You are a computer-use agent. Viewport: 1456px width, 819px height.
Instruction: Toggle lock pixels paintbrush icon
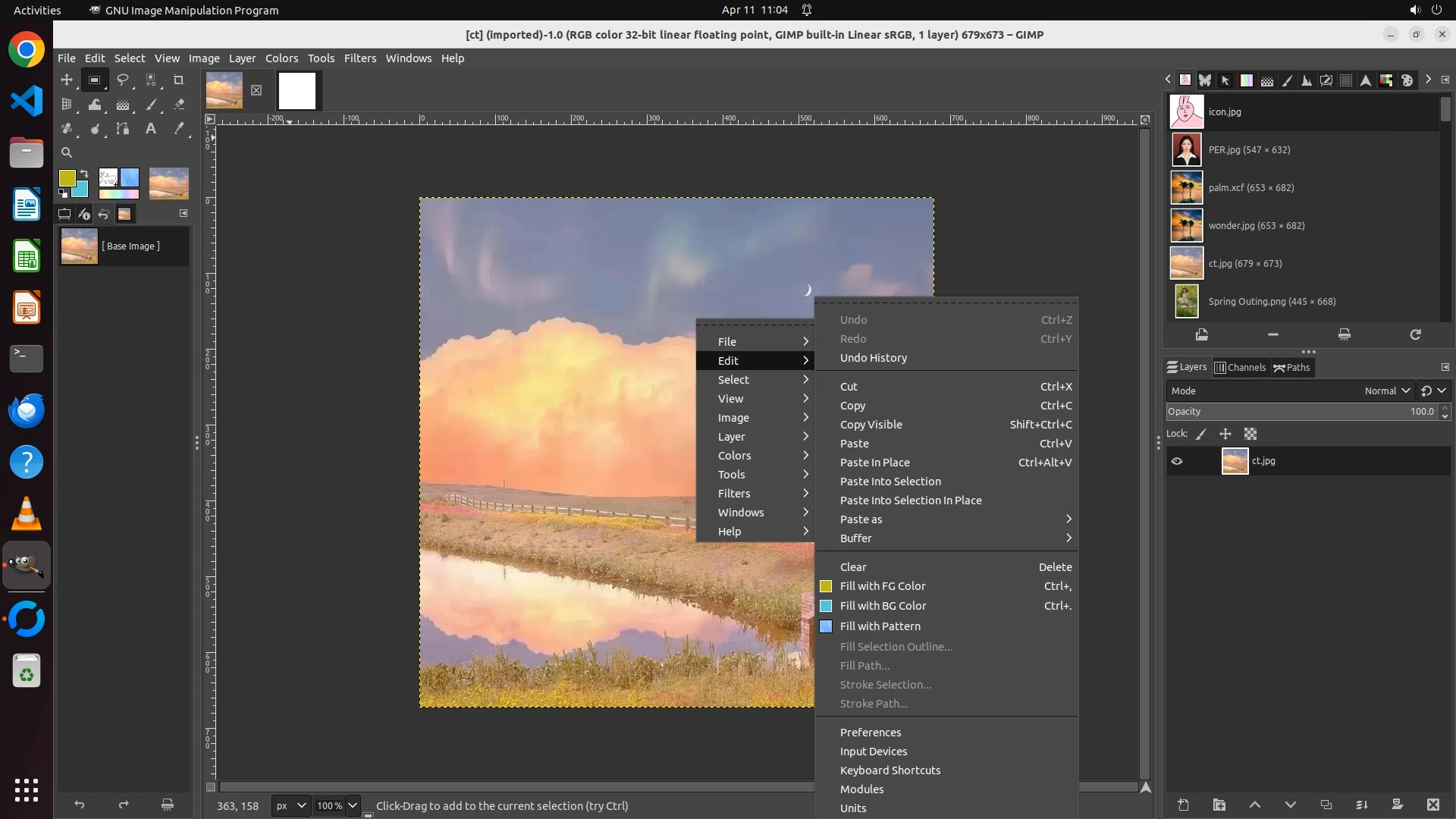(1201, 434)
